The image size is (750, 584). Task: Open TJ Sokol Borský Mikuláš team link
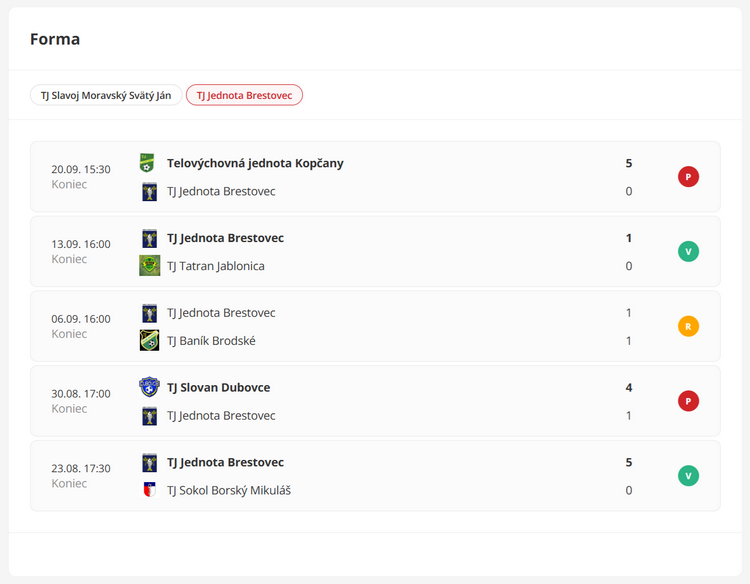(x=229, y=490)
